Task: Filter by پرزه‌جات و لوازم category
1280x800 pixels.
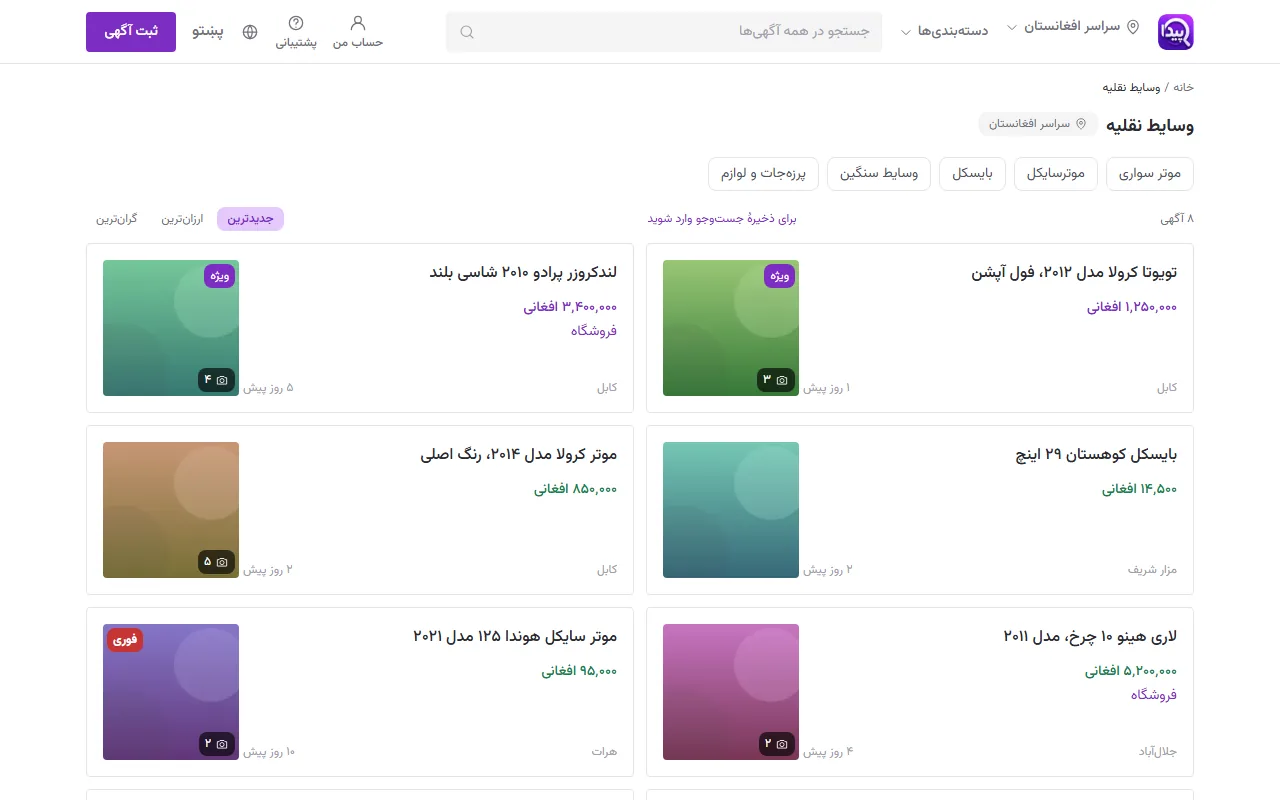Action: click(x=764, y=174)
